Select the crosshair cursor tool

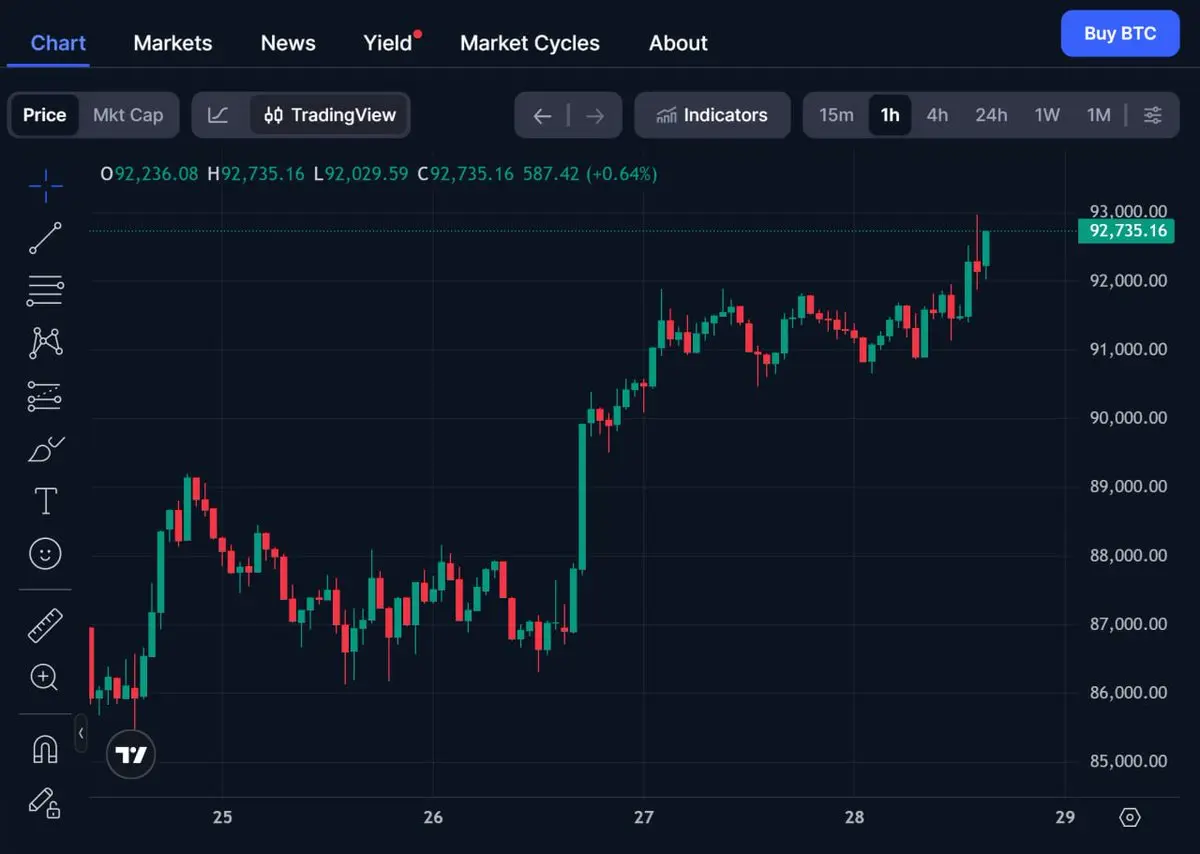pos(45,185)
